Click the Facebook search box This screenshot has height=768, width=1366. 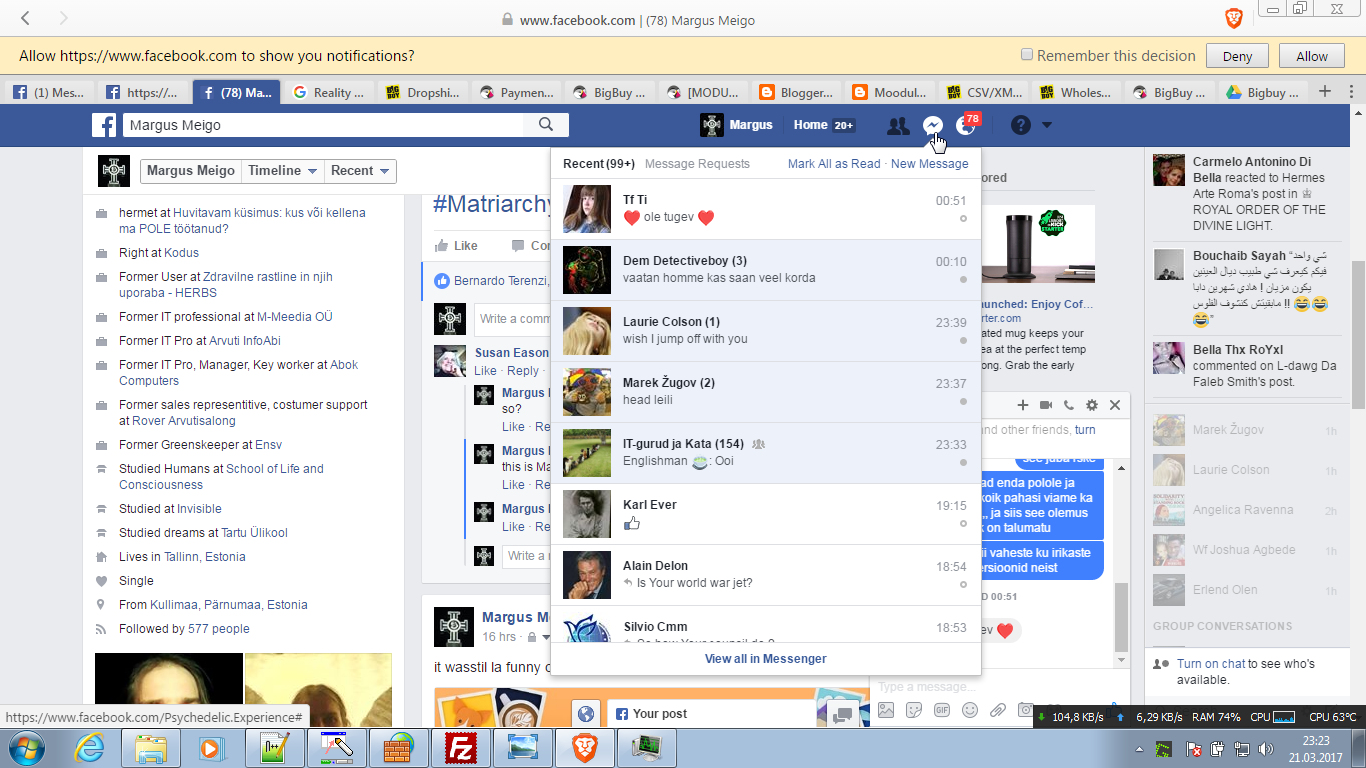pyautogui.click(x=324, y=125)
